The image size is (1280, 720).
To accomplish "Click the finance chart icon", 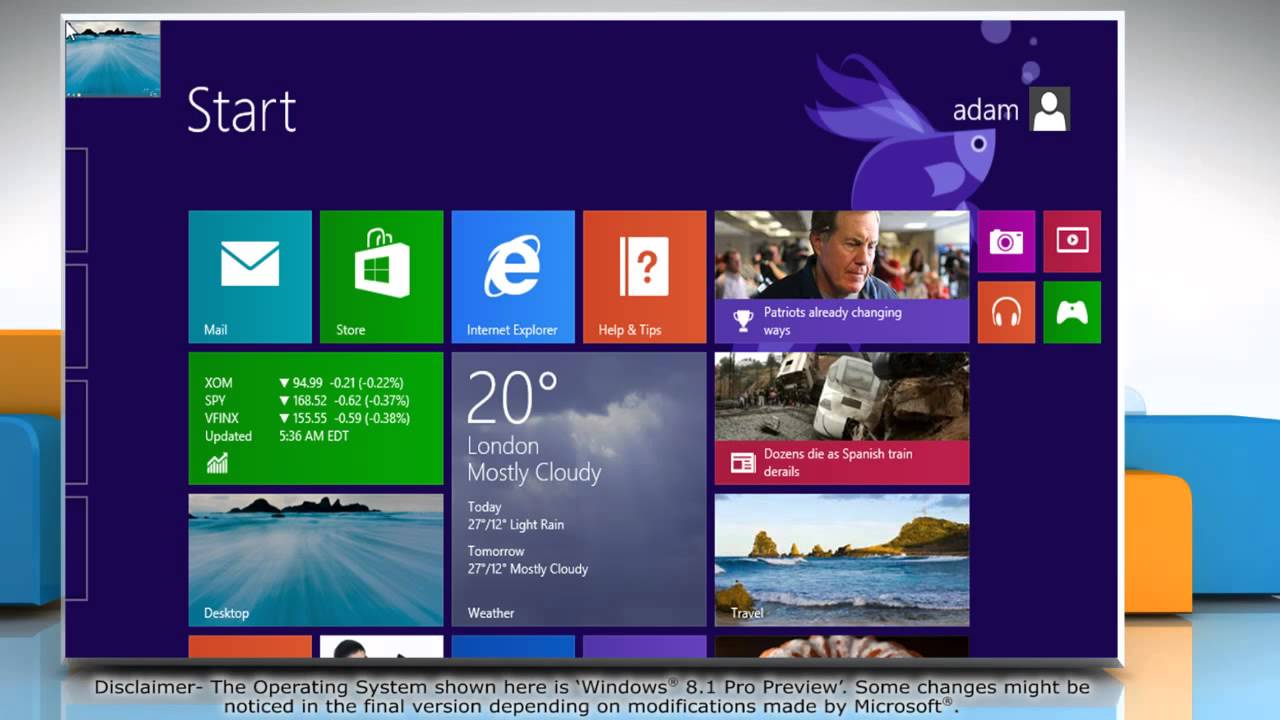I will coord(217,463).
